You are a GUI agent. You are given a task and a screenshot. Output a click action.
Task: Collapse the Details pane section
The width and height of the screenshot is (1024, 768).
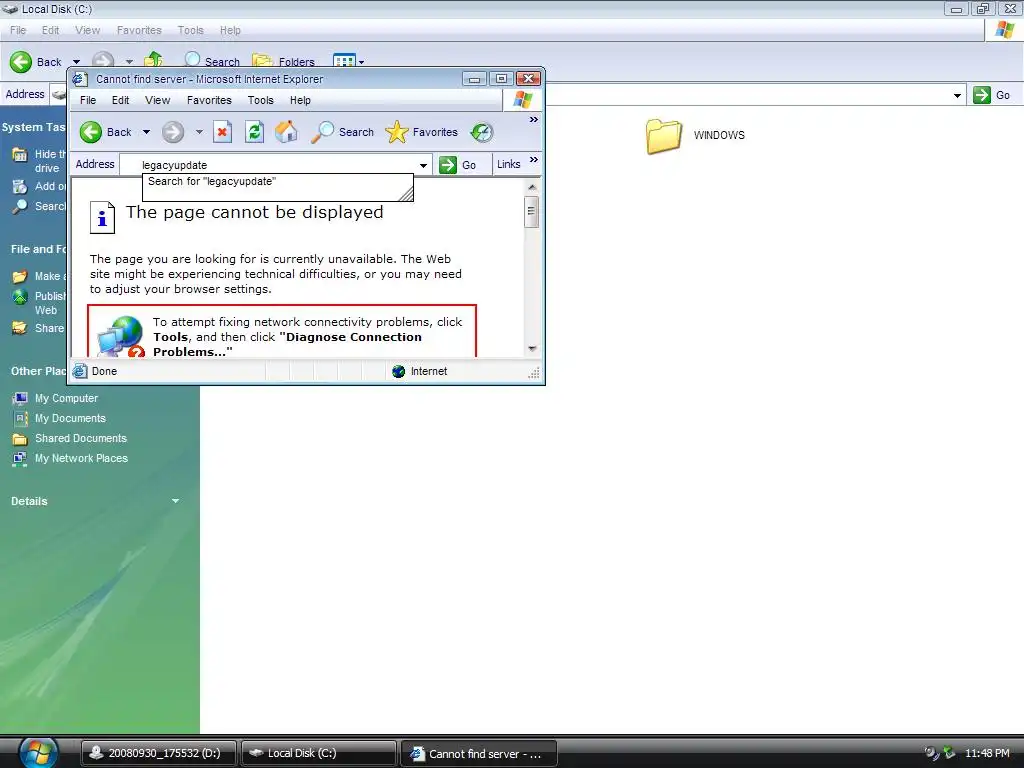[175, 501]
